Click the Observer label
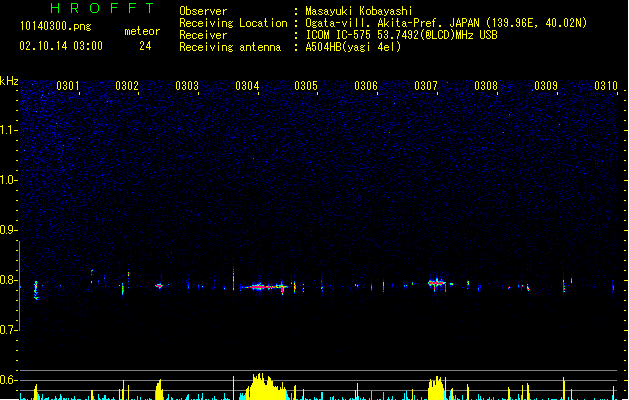 tap(203, 11)
